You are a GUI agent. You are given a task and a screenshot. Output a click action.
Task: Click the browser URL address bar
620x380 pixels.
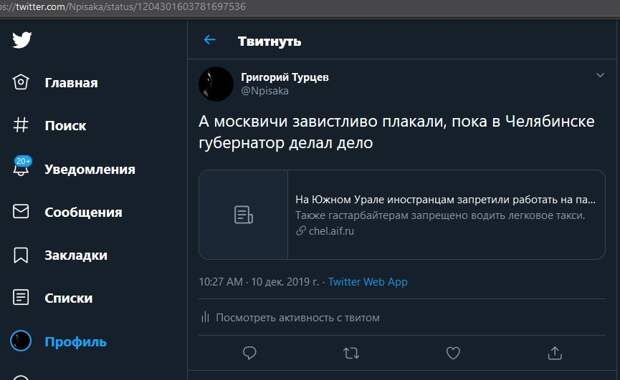click(x=310, y=7)
